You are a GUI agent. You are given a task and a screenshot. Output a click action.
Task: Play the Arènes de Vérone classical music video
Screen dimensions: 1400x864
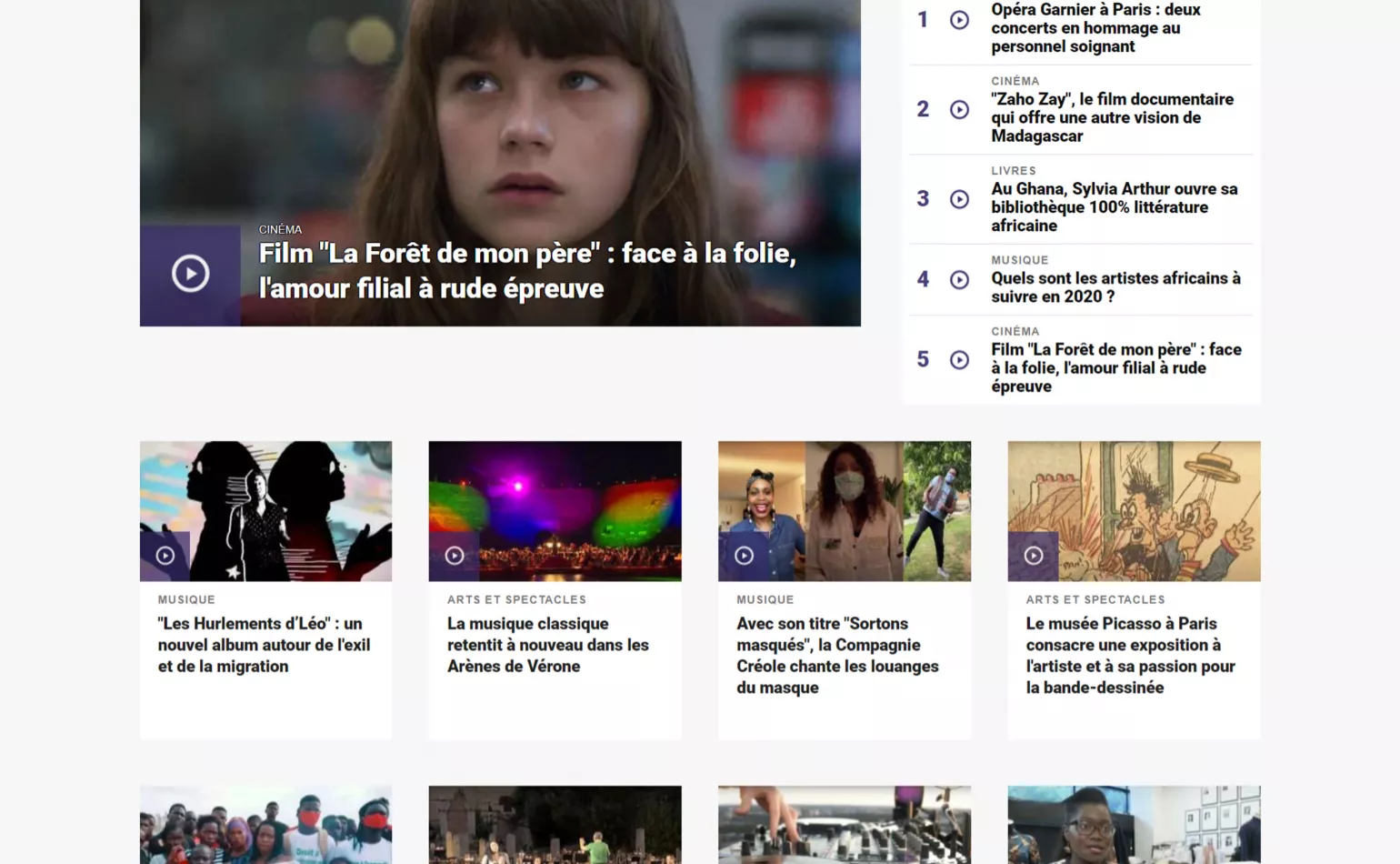[455, 555]
